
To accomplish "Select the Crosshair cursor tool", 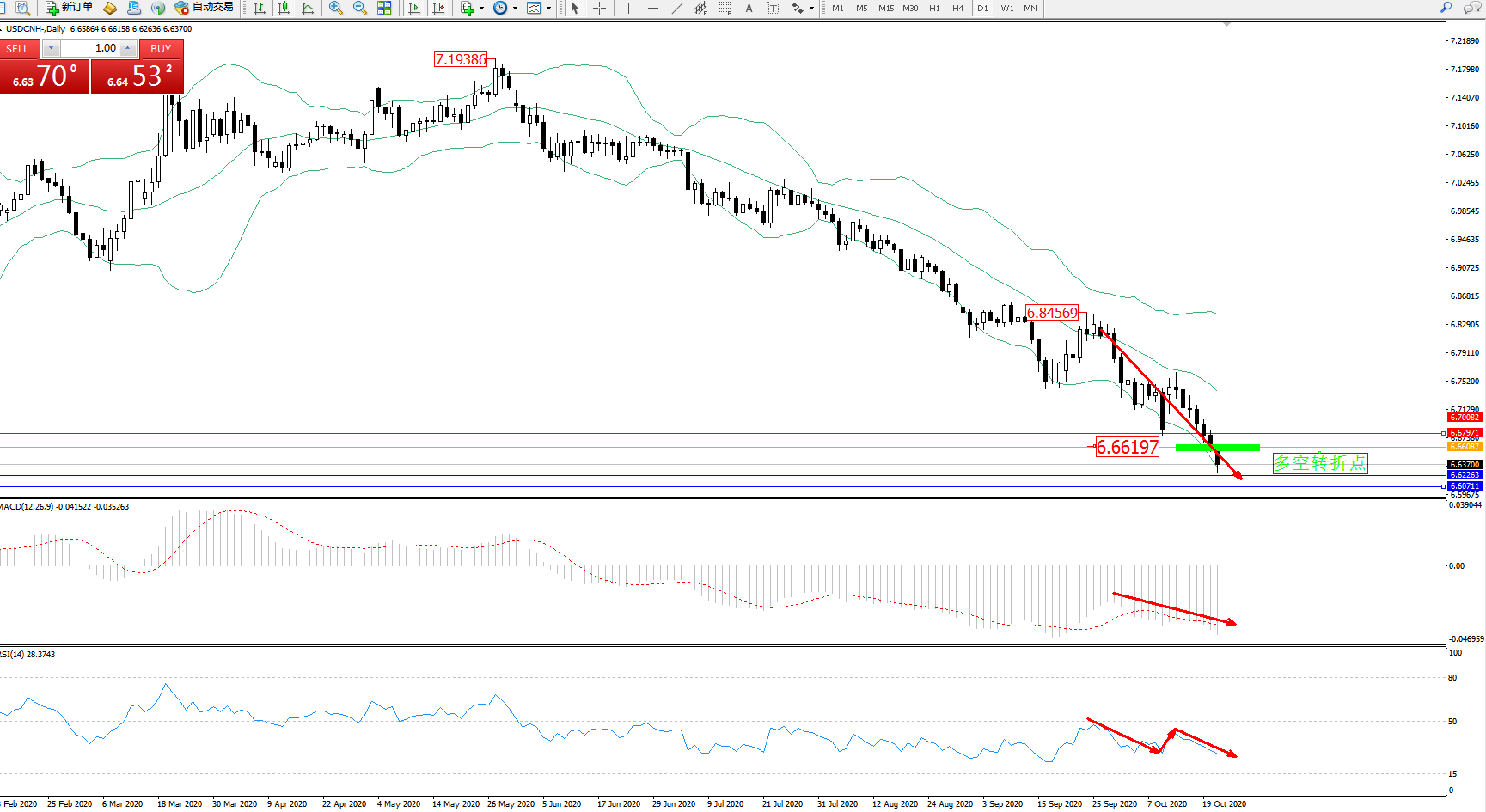I will pos(599,8).
